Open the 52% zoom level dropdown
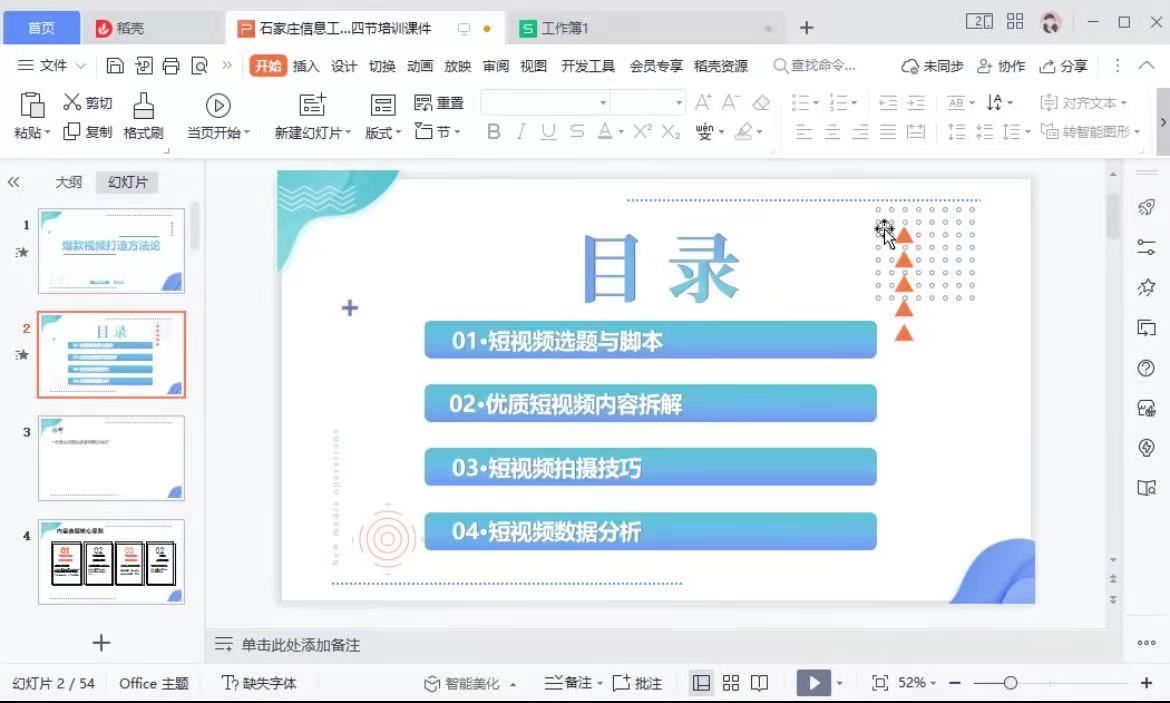Image resolution: width=1170 pixels, height=703 pixels. point(917,683)
